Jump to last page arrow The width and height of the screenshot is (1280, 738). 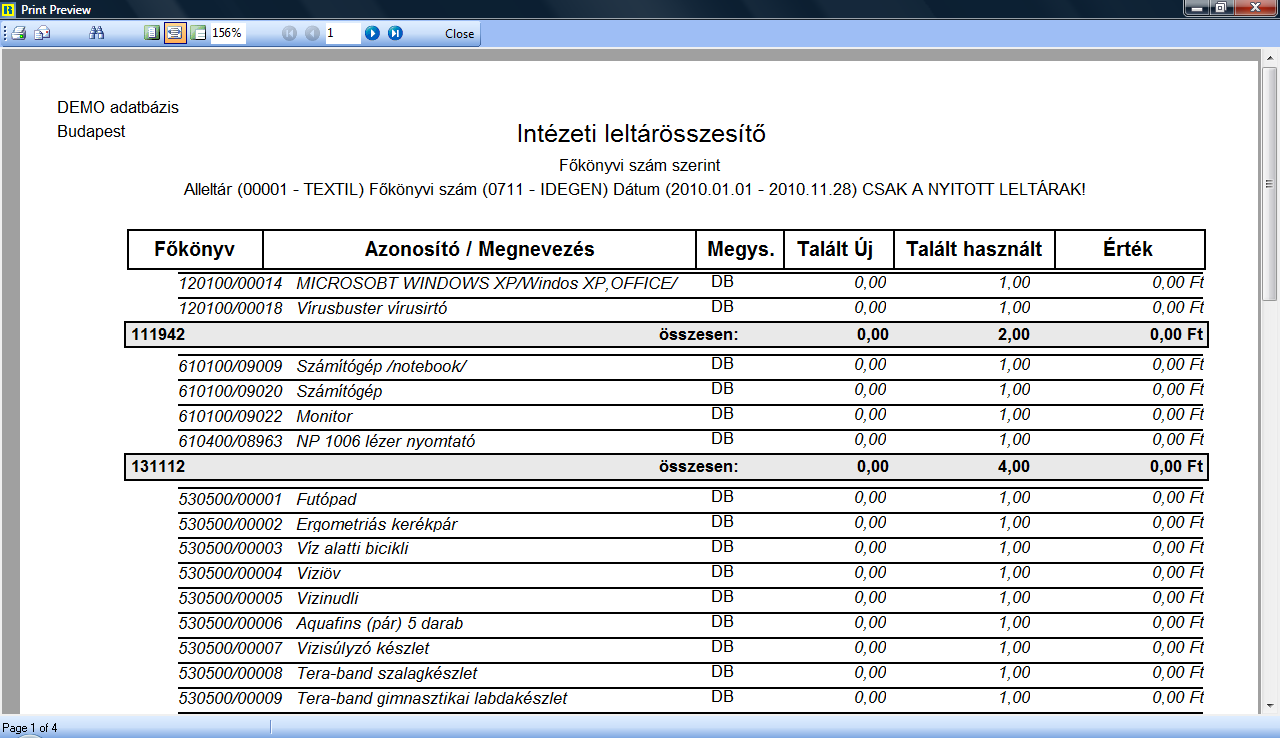395,33
